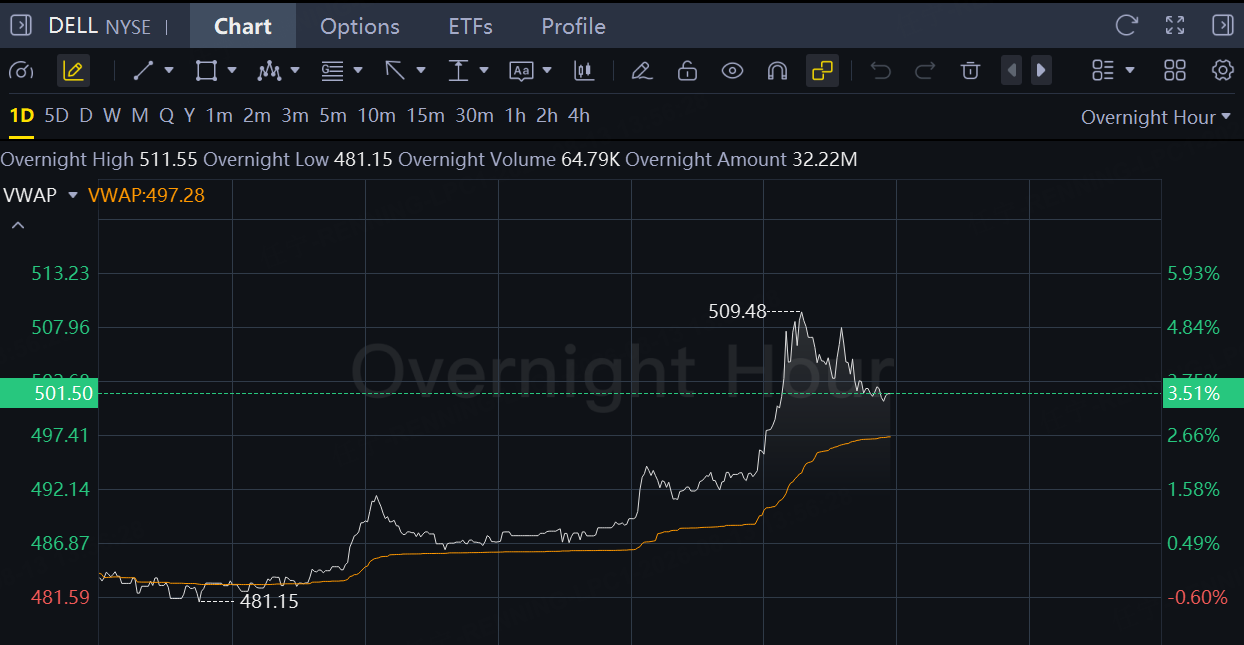Select the rectangle shape tool
Screen dimensions: 1244x645
tap(206, 71)
